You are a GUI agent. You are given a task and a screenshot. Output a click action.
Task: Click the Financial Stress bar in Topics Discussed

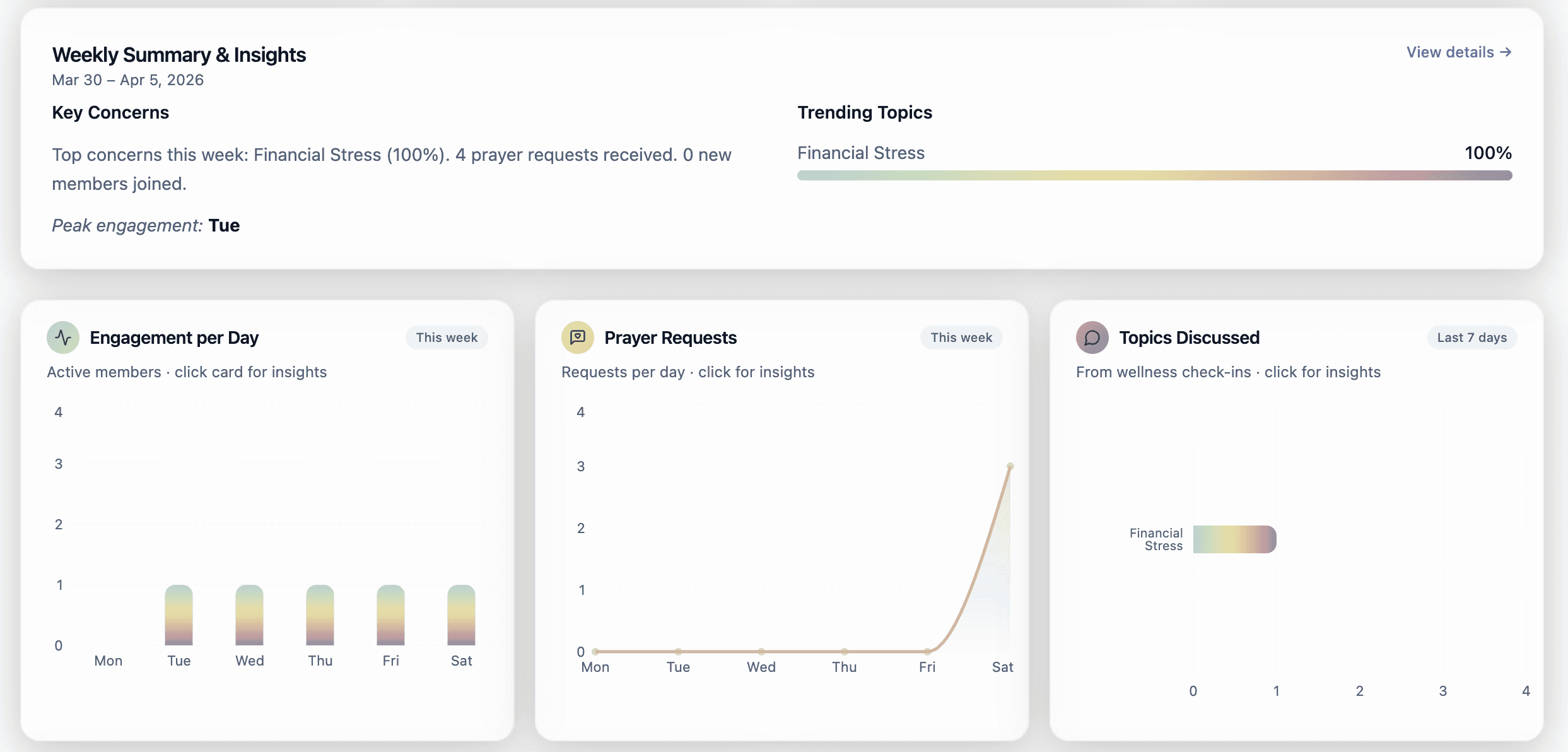pyautogui.click(x=1234, y=539)
